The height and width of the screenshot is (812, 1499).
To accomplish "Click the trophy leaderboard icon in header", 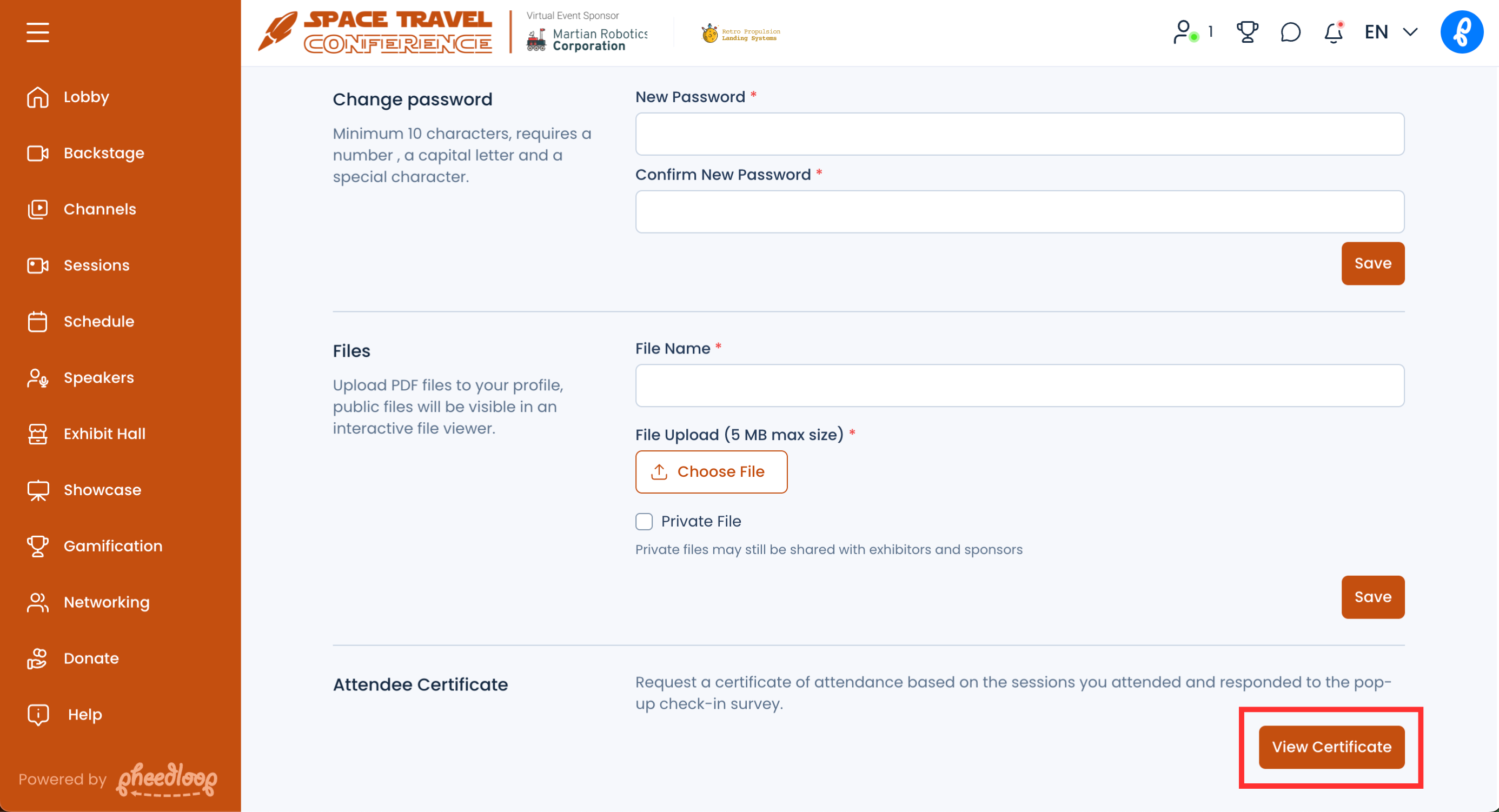I will (1246, 32).
